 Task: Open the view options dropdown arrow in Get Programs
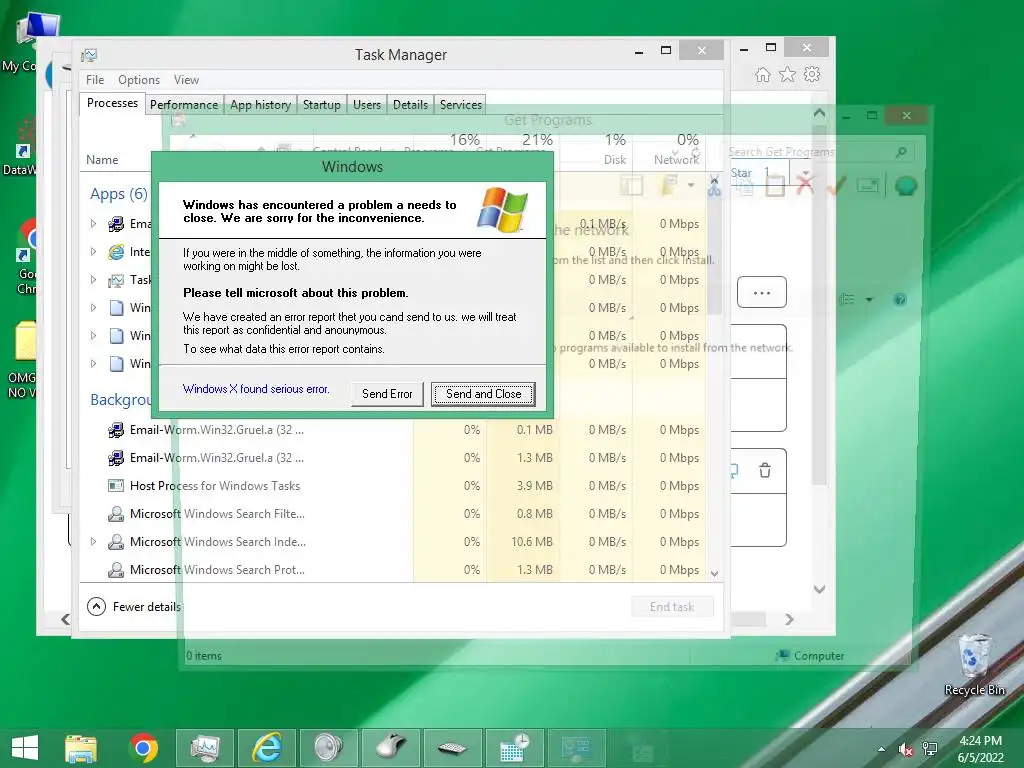click(869, 300)
